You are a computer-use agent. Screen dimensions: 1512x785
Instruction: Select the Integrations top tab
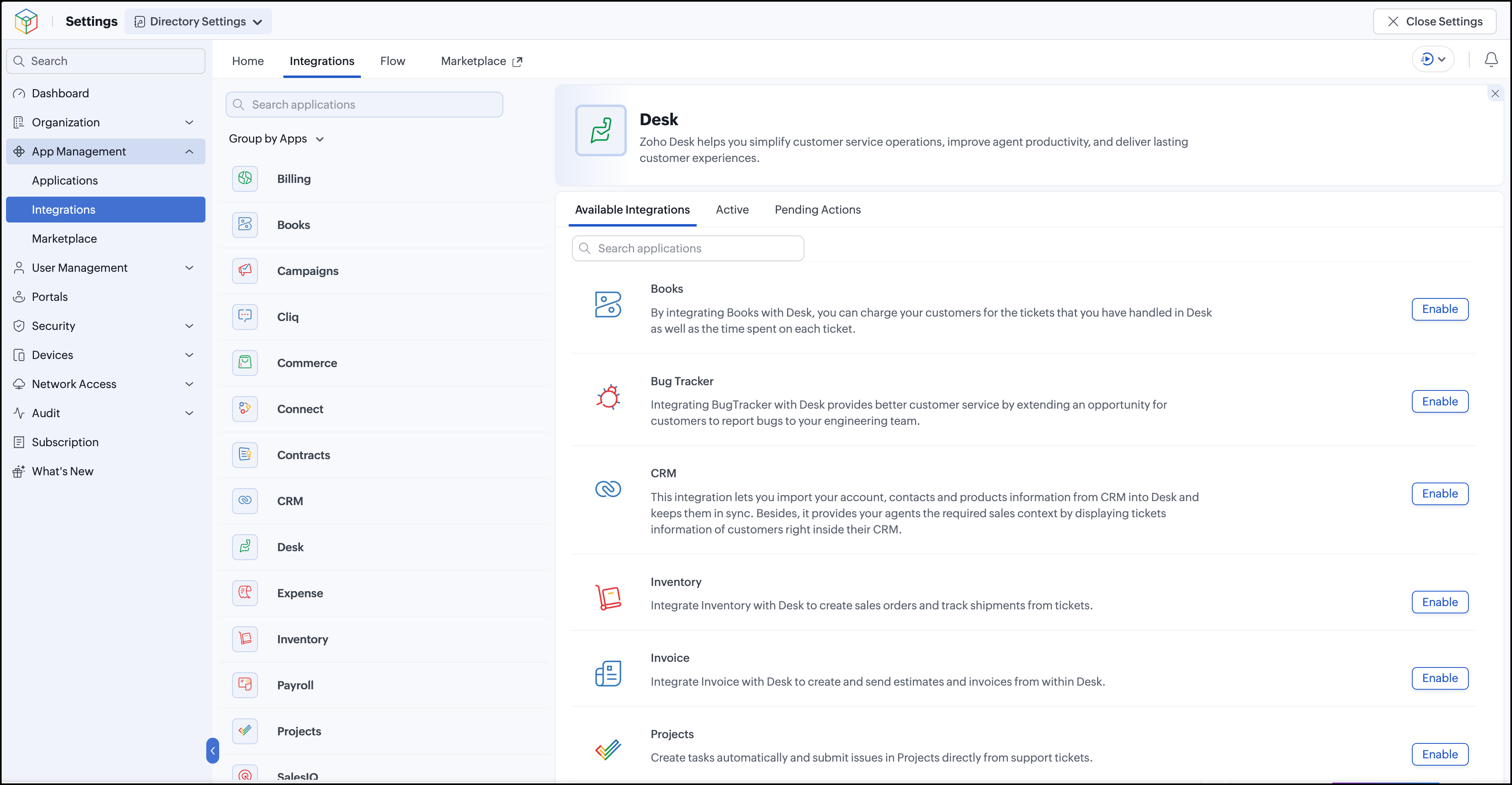[322, 61]
